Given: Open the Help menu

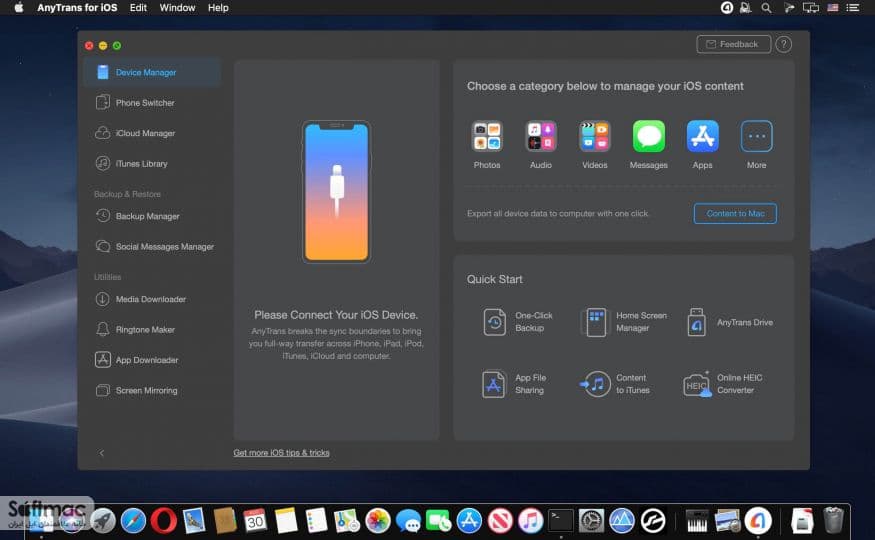Looking at the screenshot, I should 218,8.
